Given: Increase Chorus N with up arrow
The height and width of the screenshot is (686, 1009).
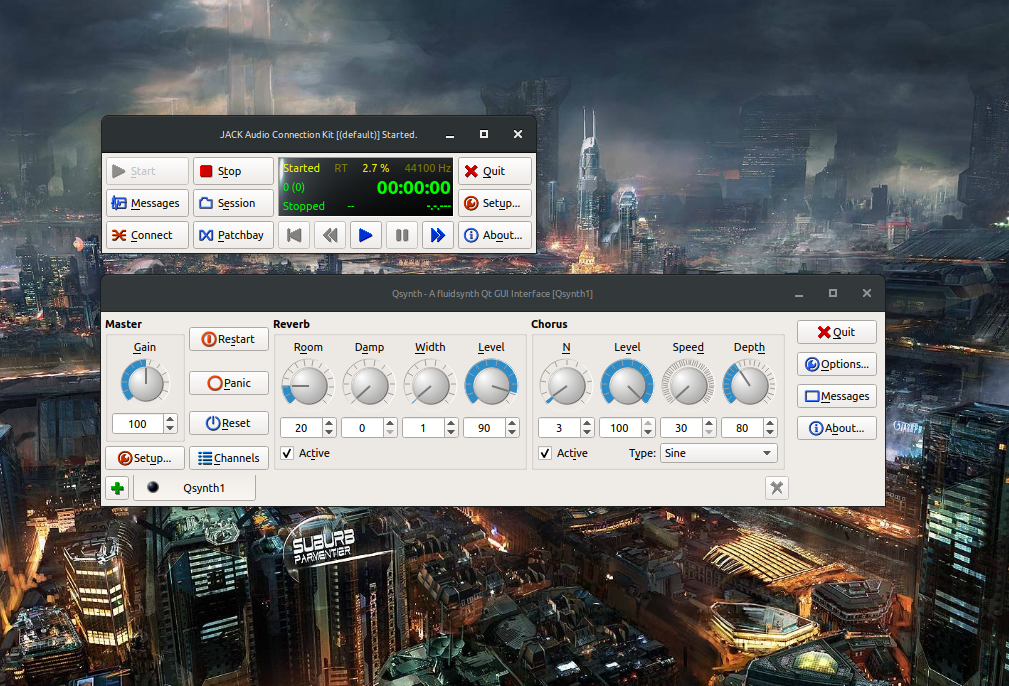Looking at the screenshot, I should (x=587, y=423).
